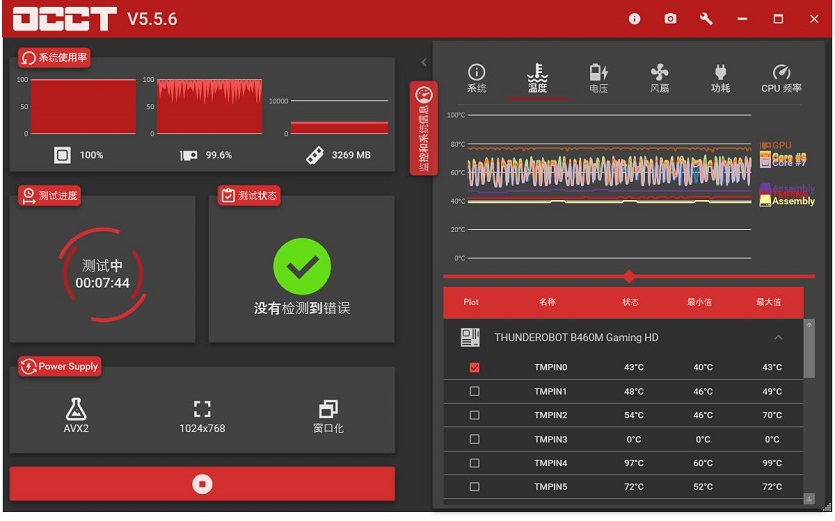Switch to the 风扇 fan tab
This screenshot has width=835, height=521.
659,78
